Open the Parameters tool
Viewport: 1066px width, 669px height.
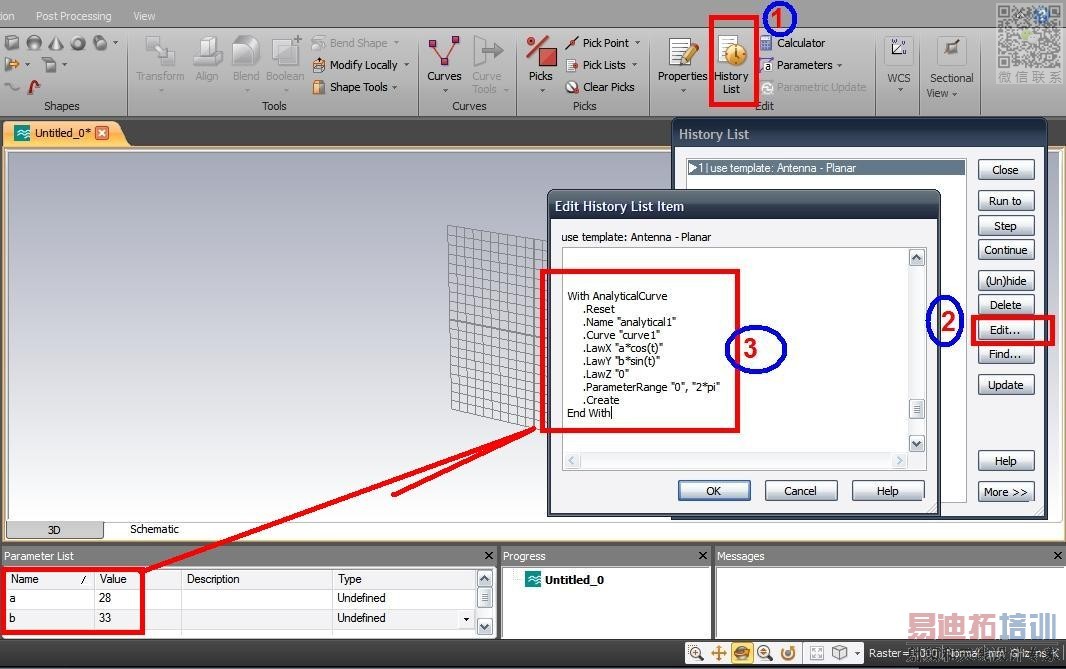(x=797, y=65)
